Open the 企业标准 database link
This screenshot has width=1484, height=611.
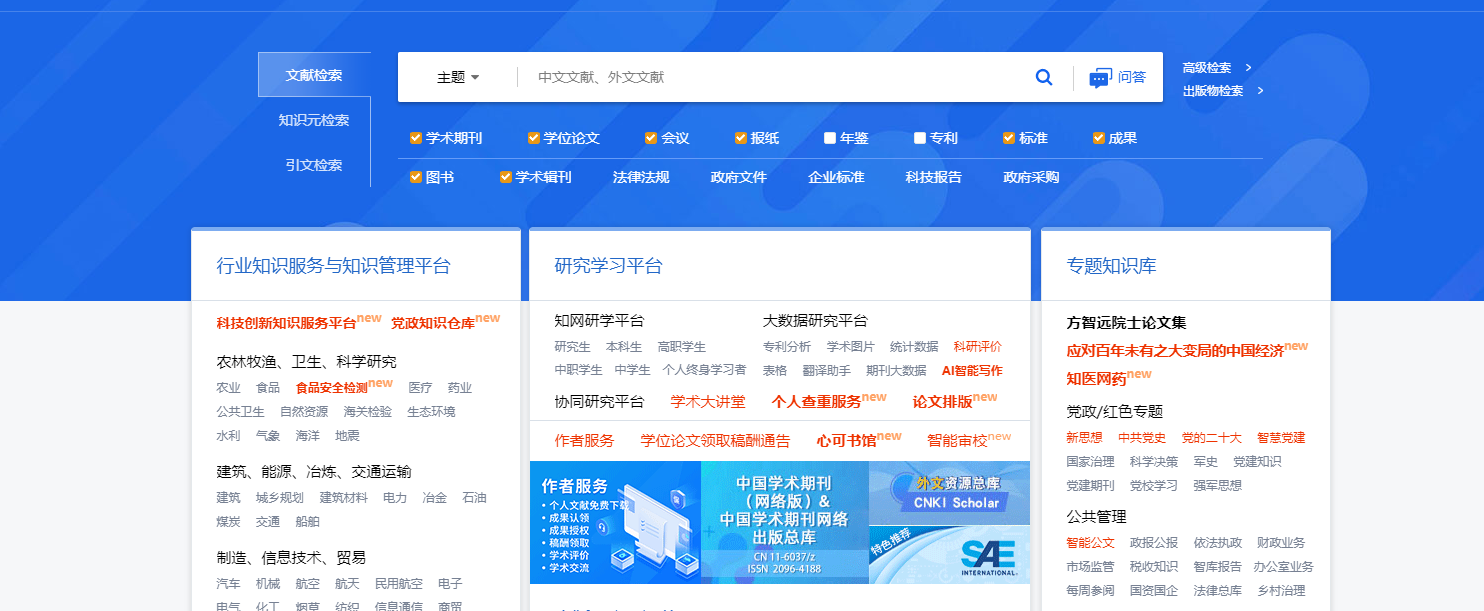tap(836, 177)
